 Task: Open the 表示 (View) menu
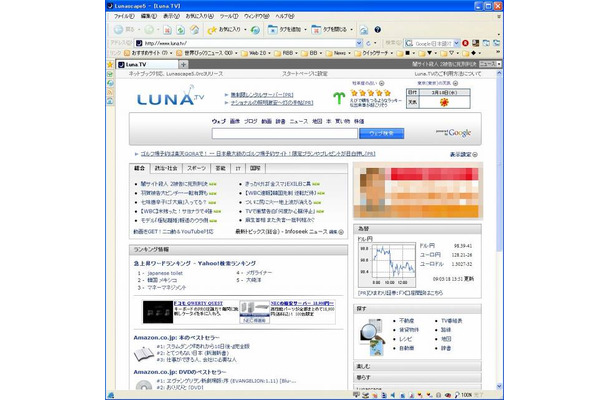point(171,16)
